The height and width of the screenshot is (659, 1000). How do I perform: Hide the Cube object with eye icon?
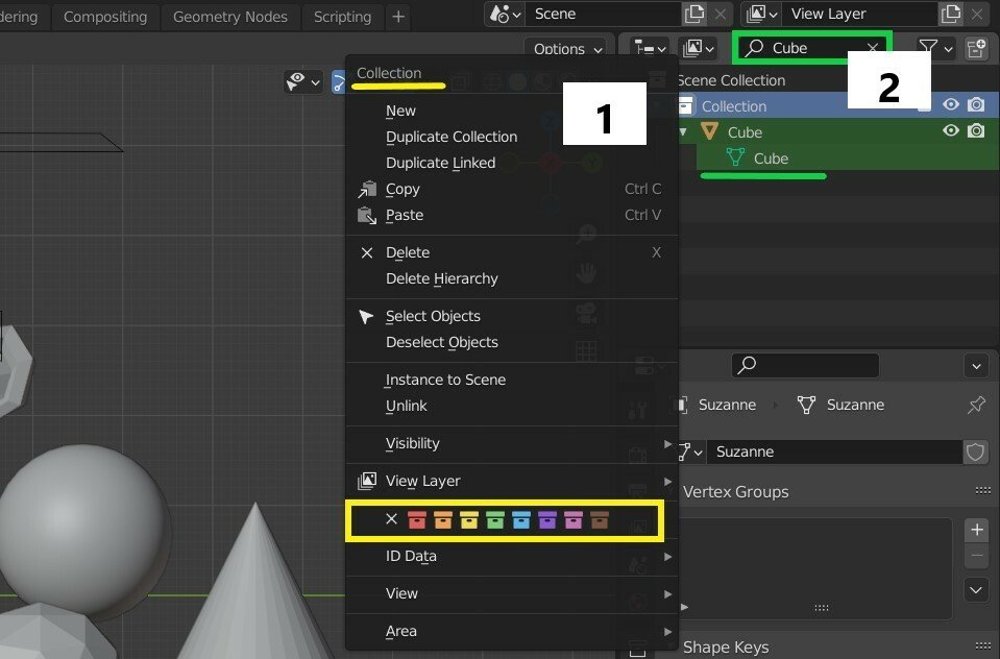(951, 132)
